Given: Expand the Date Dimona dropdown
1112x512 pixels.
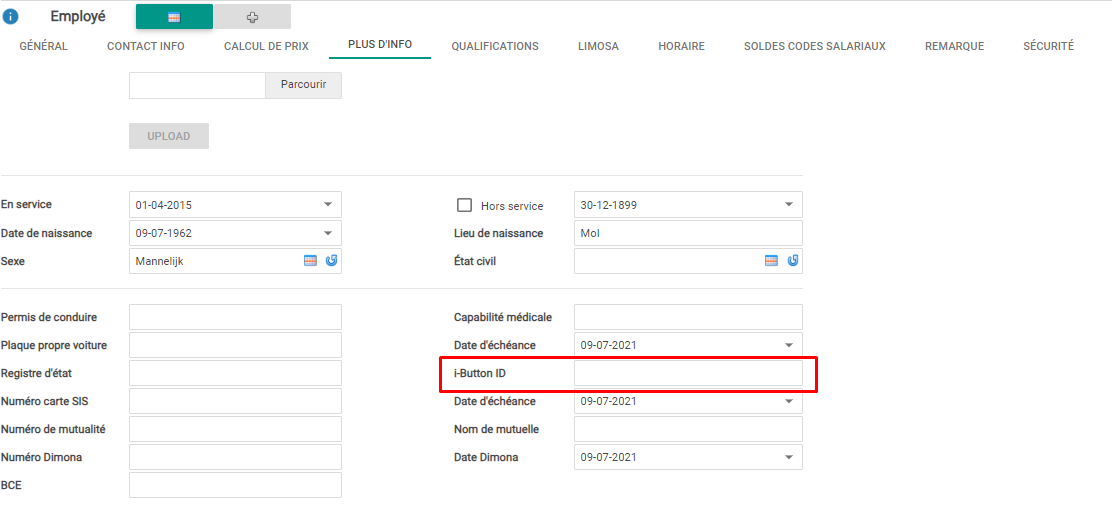Looking at the screenshot, I should 789,457.
